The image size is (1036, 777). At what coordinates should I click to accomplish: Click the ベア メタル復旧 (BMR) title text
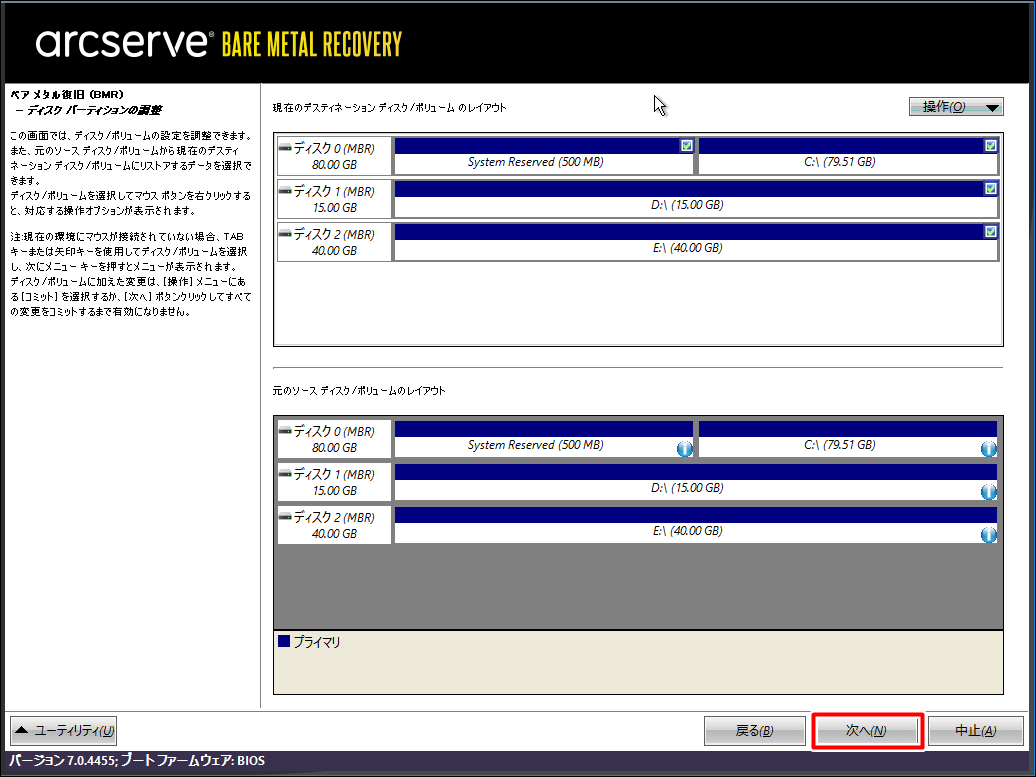point(67,94)
